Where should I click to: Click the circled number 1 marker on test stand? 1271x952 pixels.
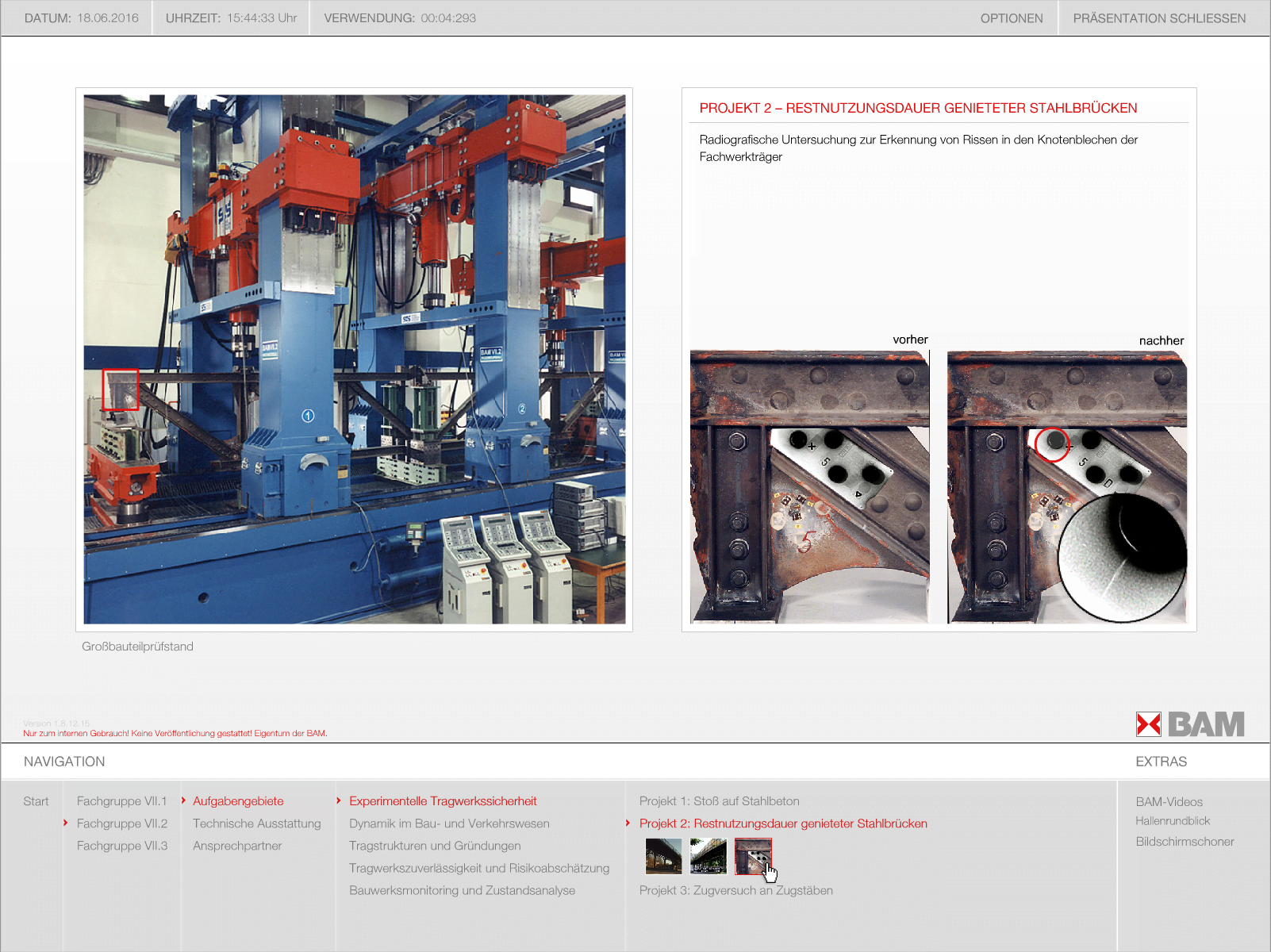click(x=308, y=416)
